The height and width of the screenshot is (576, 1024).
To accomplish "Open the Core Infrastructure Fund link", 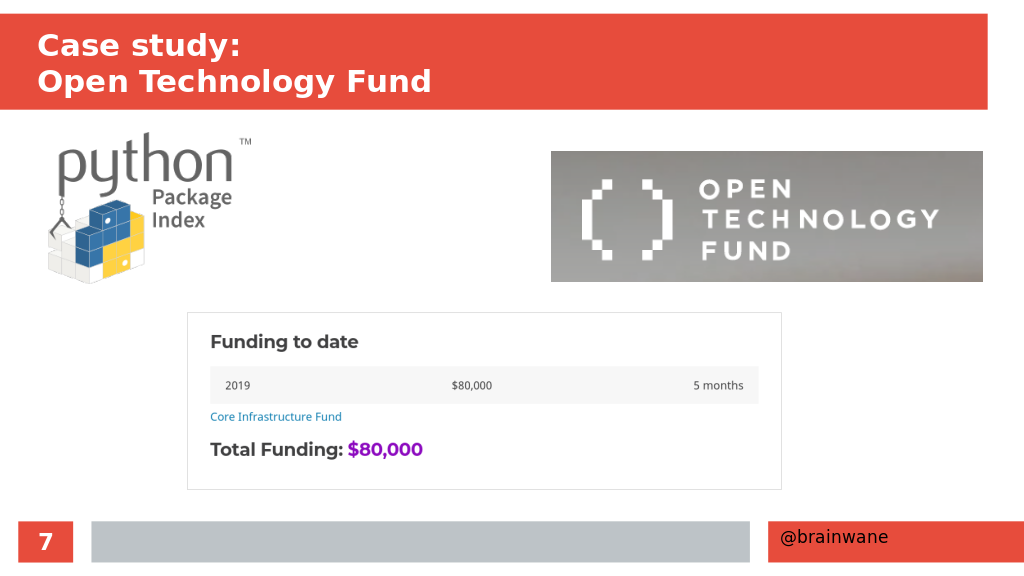I will (276, 417).
